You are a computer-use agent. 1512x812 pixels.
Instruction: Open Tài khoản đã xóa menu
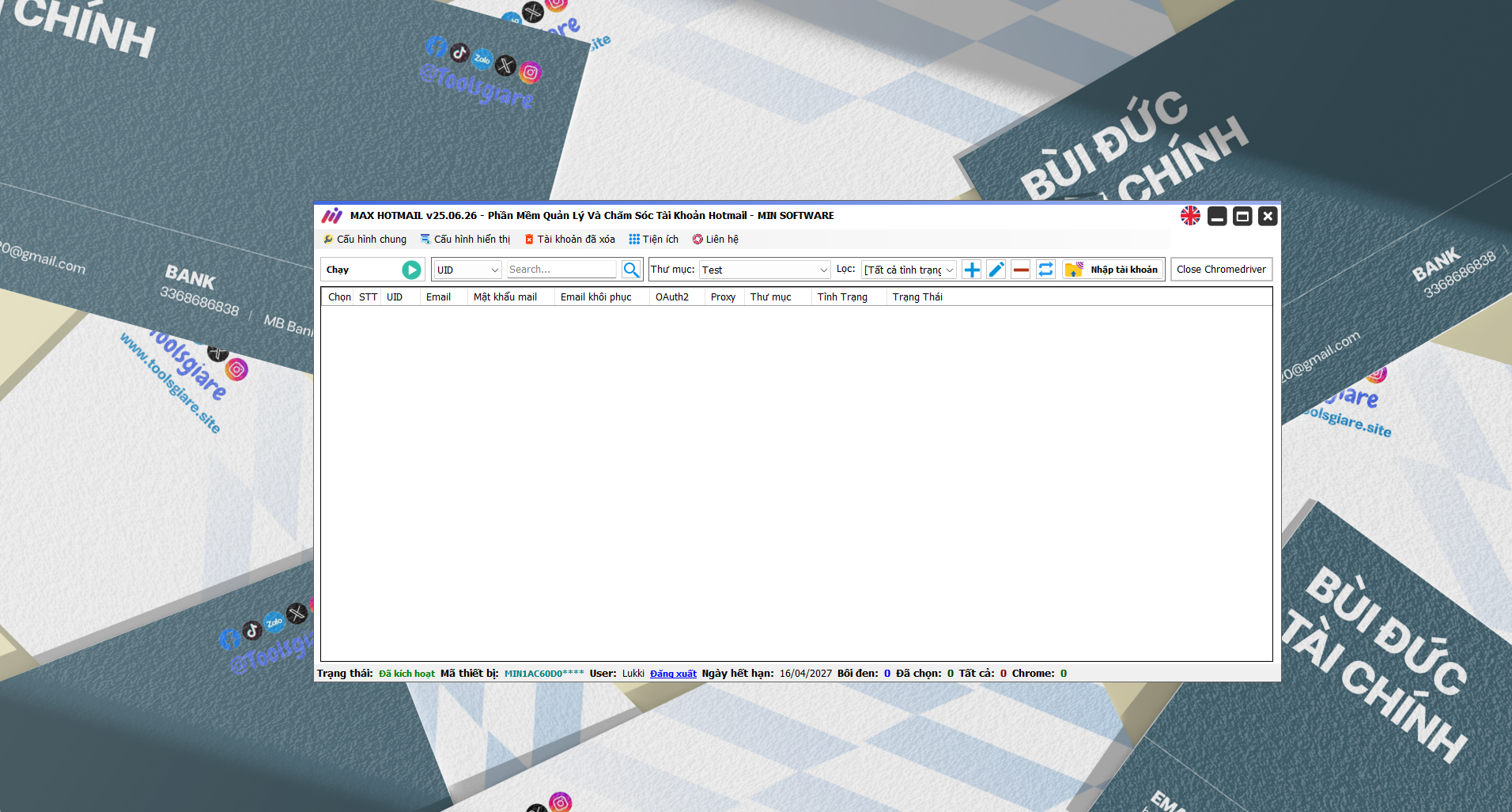pyautogui.click(x=569, y=240)
